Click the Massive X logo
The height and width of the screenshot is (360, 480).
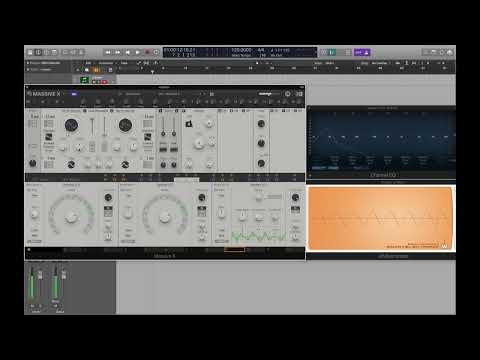pyautogui.click(x=44, y=94)
